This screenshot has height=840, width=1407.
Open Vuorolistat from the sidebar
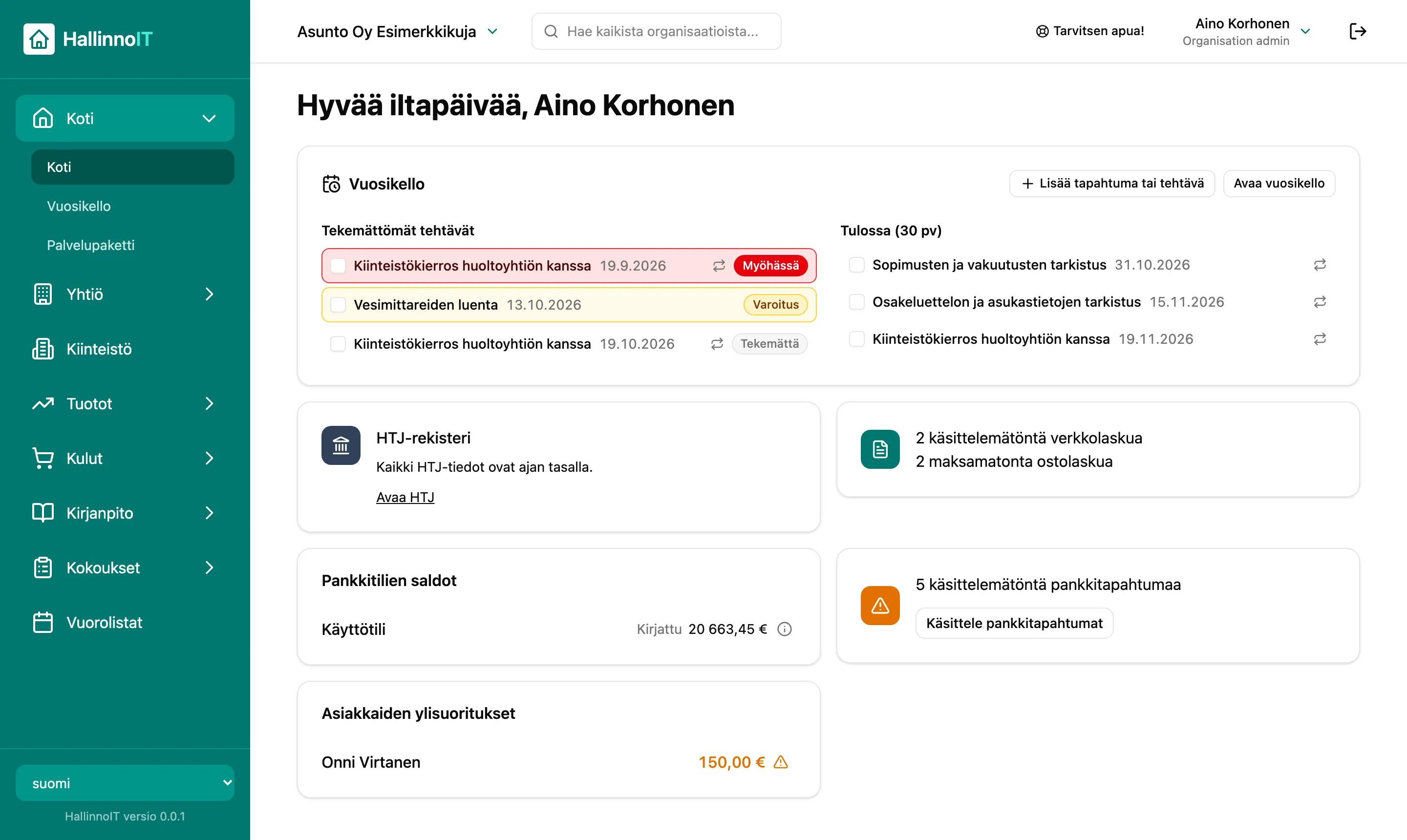pyautogui.click(x=125, y=622)
